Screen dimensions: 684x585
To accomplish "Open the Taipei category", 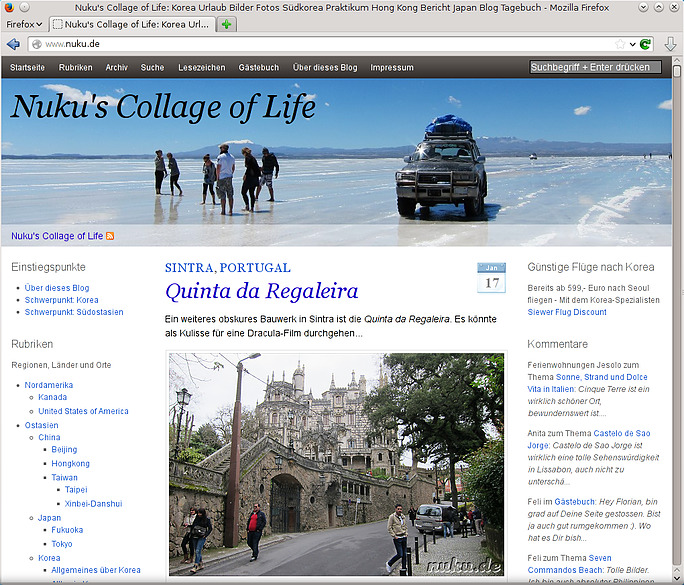I will (x=76, y=490).
